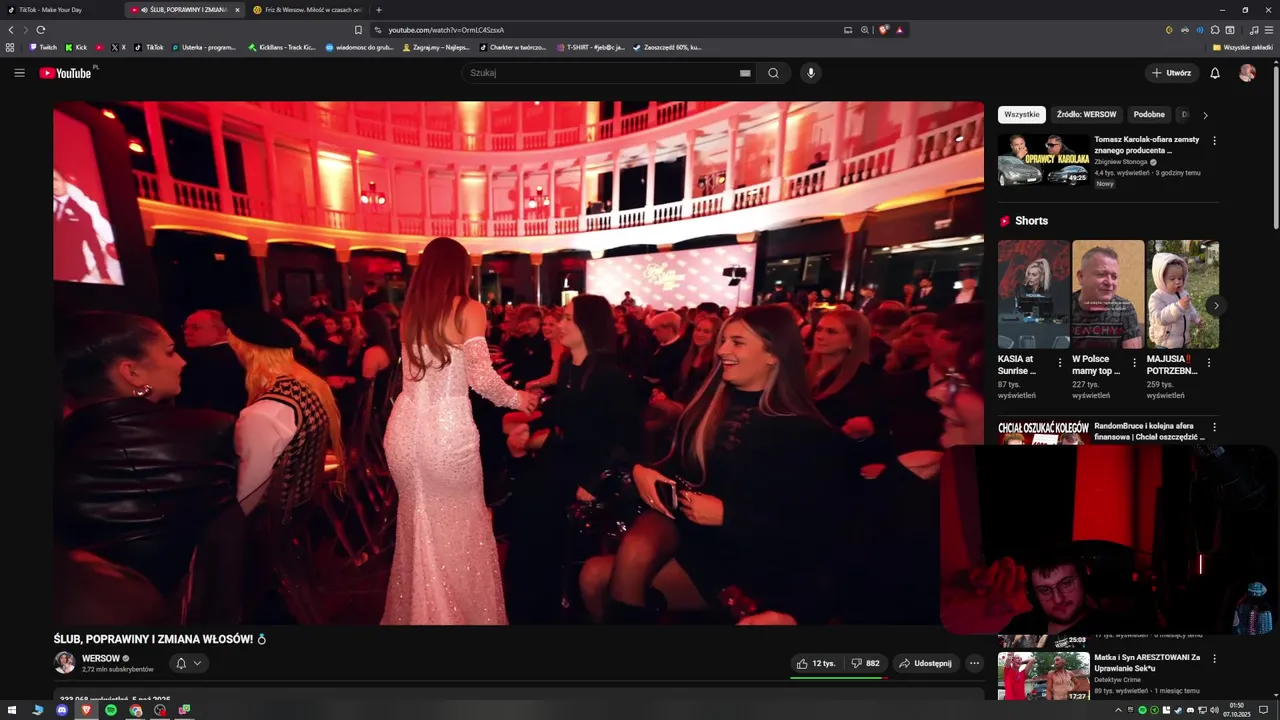Open the on-screen keyboard in search box
Viewport: 1280px width, 720px height.
coord(745,73)
